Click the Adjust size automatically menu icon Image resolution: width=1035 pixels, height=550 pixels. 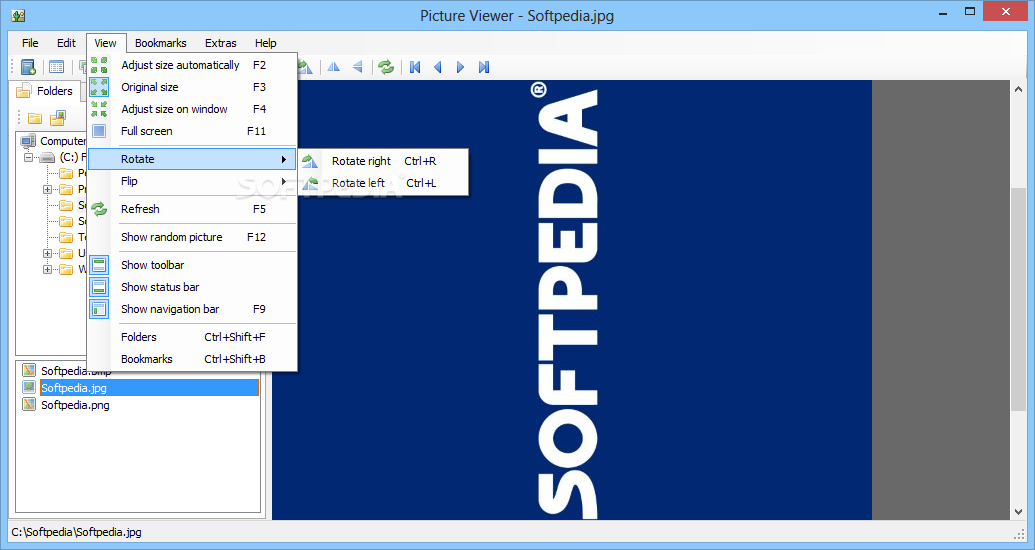tap(99, 65)
